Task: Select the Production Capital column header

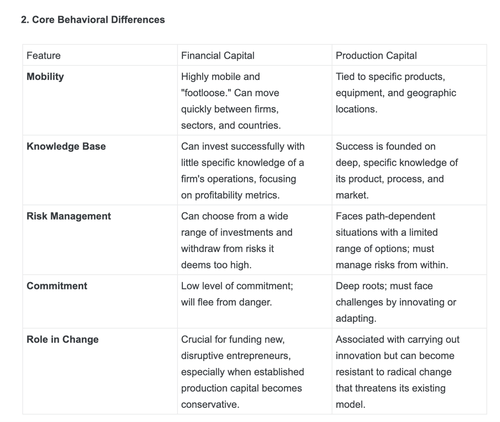Action: tap(376, 55)
